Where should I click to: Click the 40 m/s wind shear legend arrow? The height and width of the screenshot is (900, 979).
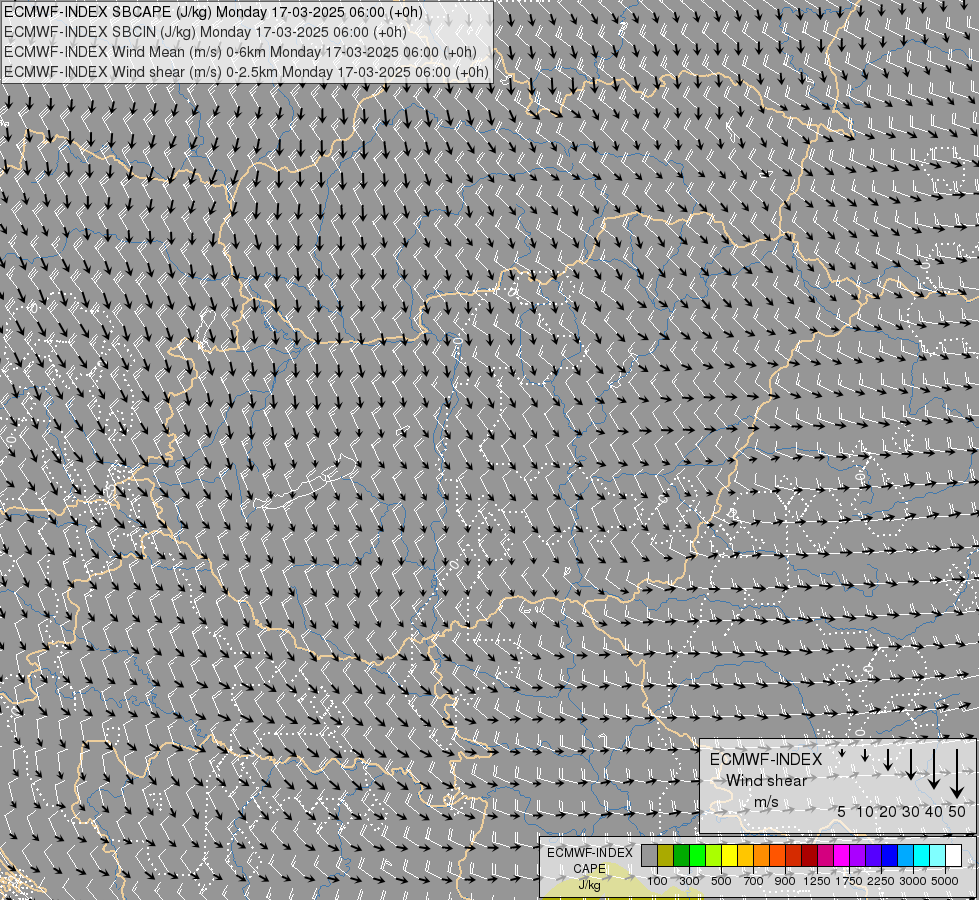coord(934,769)
